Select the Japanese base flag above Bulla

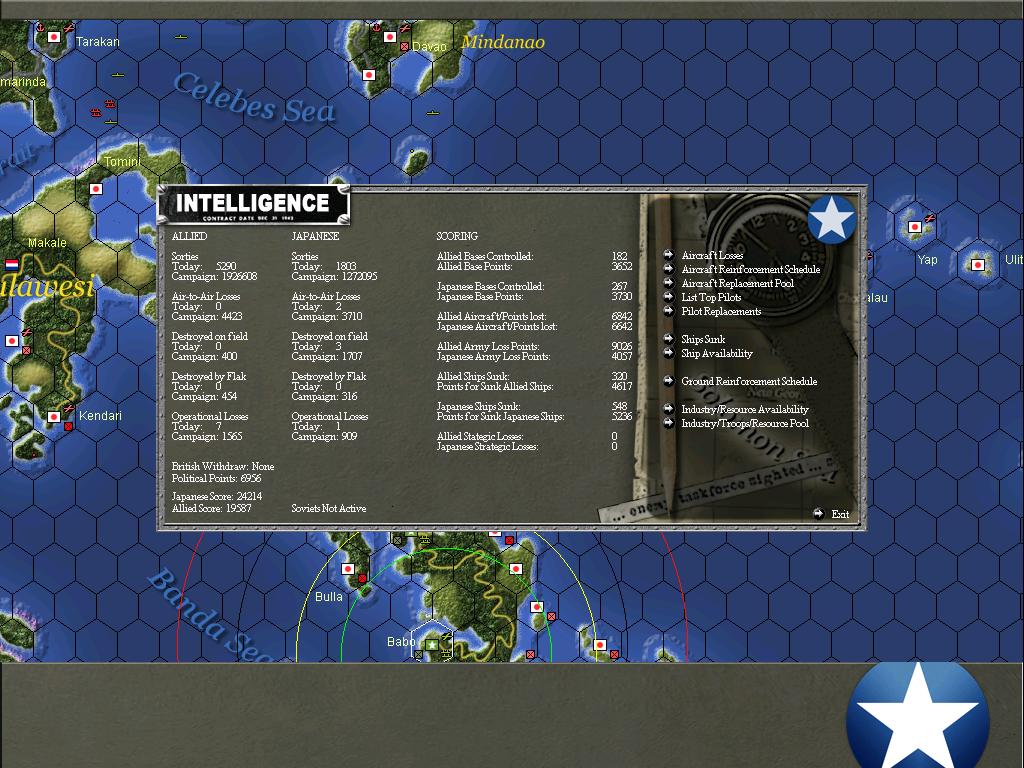click(x=348, y=569)
